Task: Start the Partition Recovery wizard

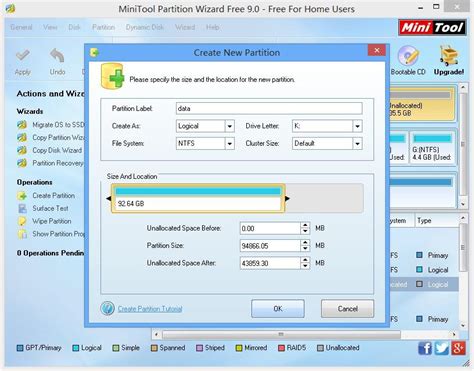Action: pos(51,163)
